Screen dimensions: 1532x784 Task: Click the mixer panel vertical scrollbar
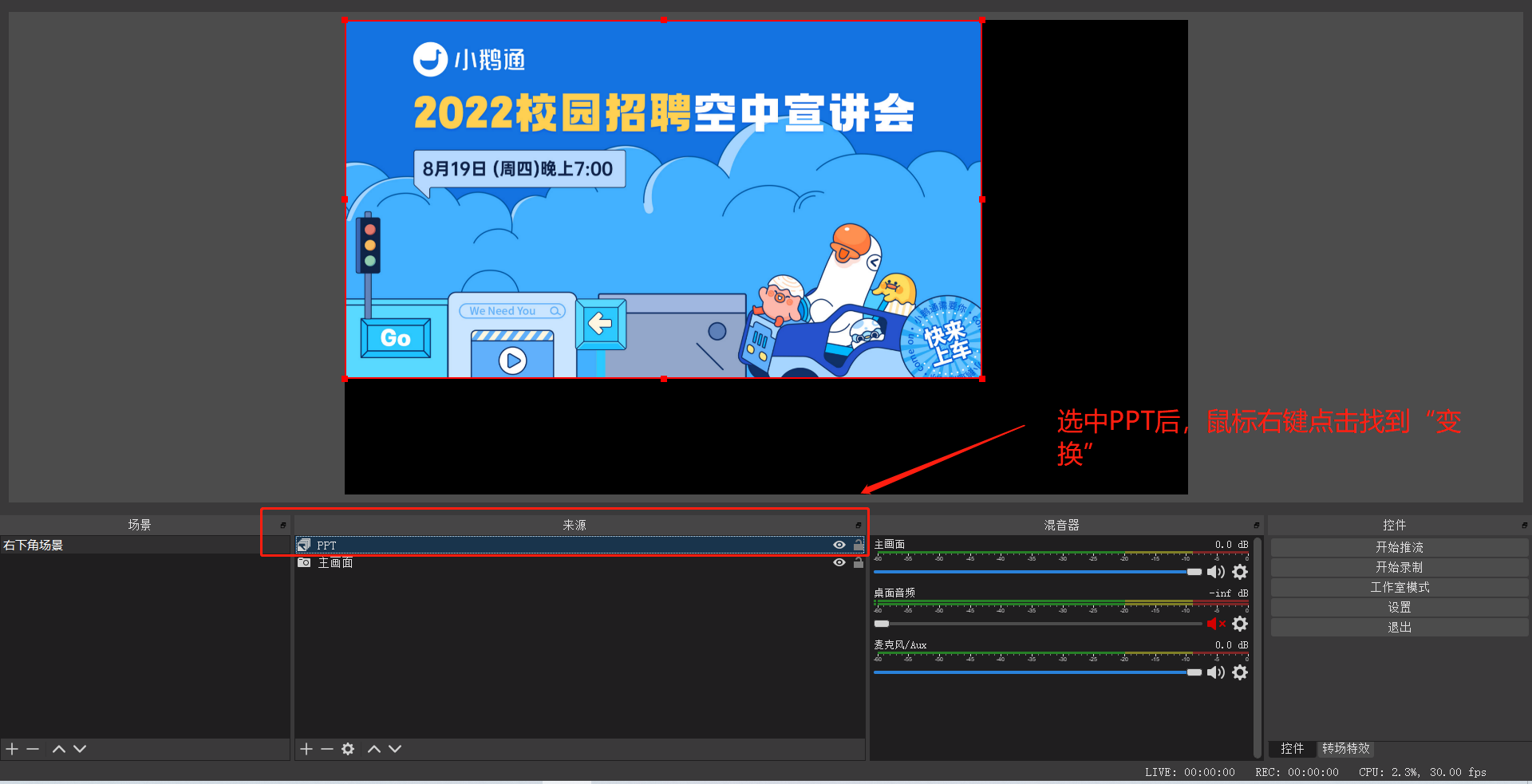(x=1258, y=646)
